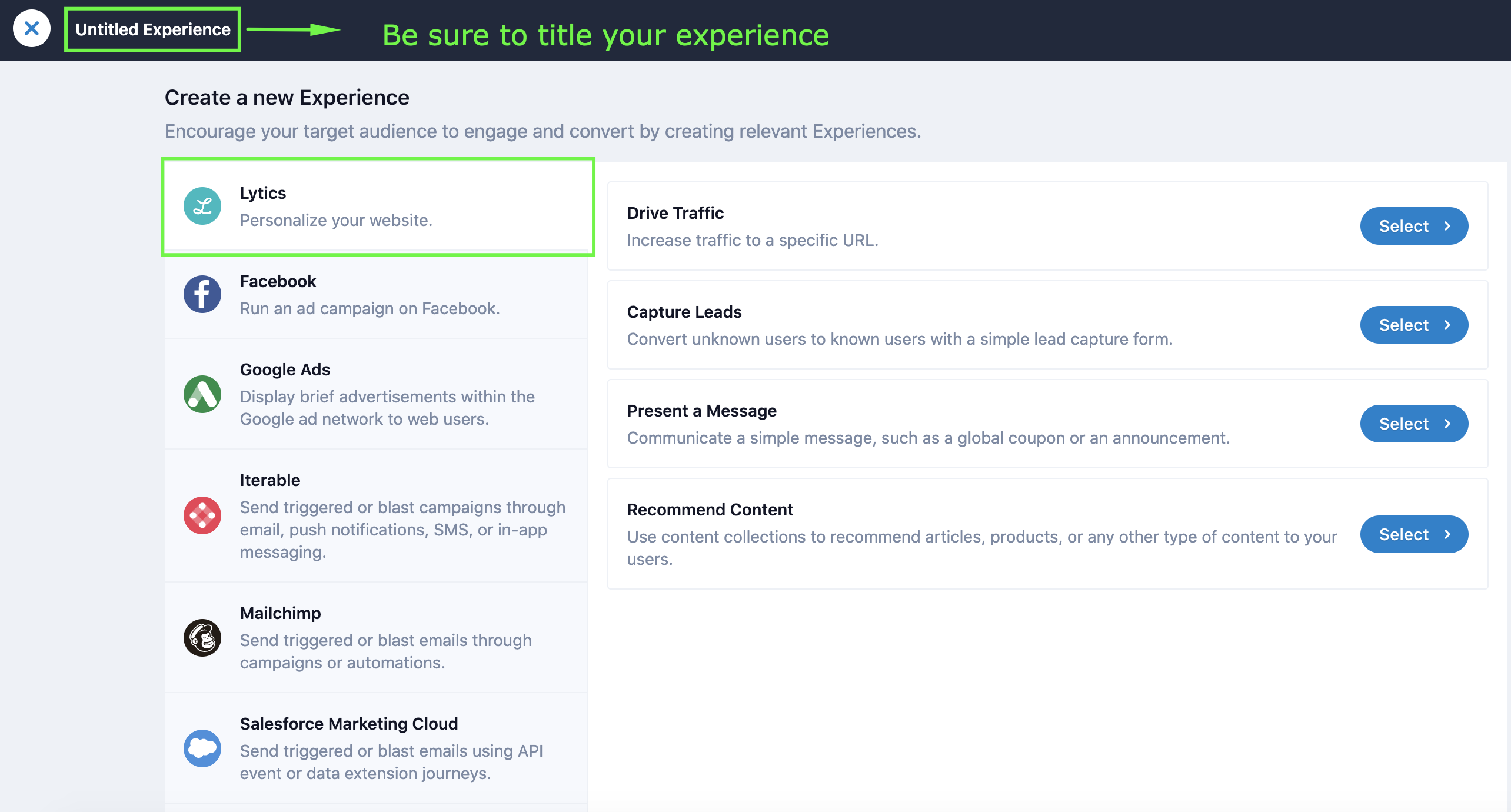This screenshot has height=812, width=1511.
Task: Choose the Google Ads experience option
Action: pyautogui.click(x=377, y=394)
